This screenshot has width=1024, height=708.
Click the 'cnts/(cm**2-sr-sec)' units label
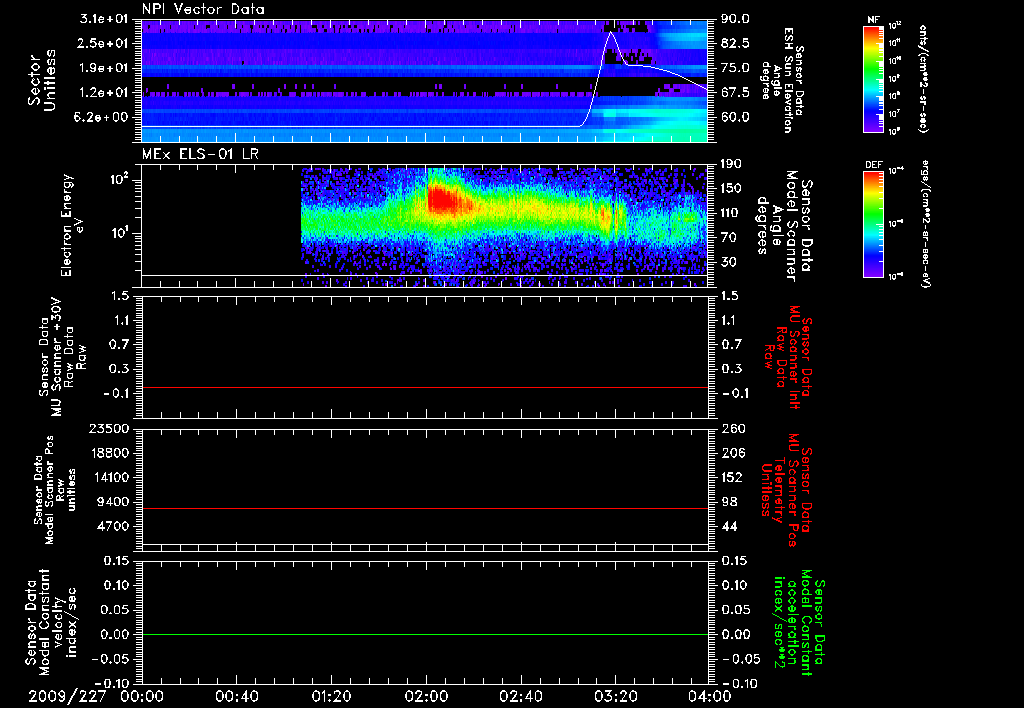point(923,79)
